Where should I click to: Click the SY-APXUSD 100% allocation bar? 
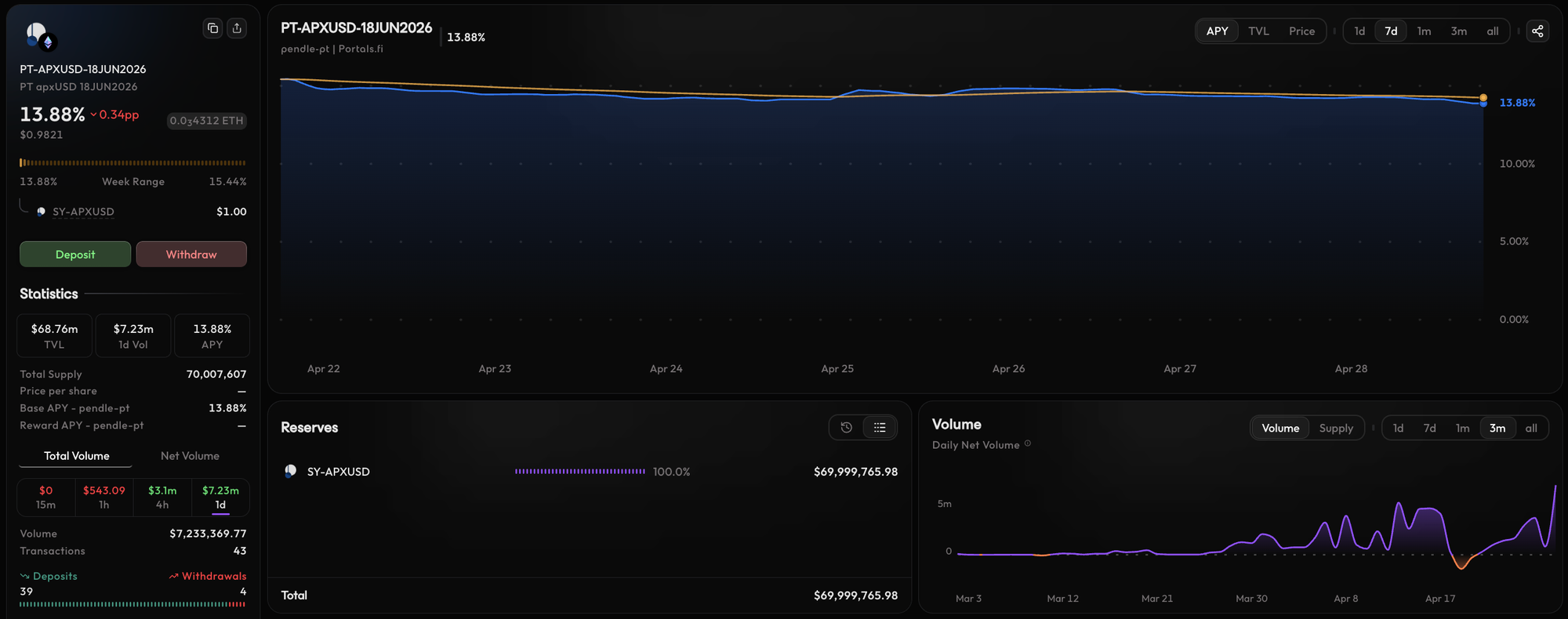click(580, 472)
